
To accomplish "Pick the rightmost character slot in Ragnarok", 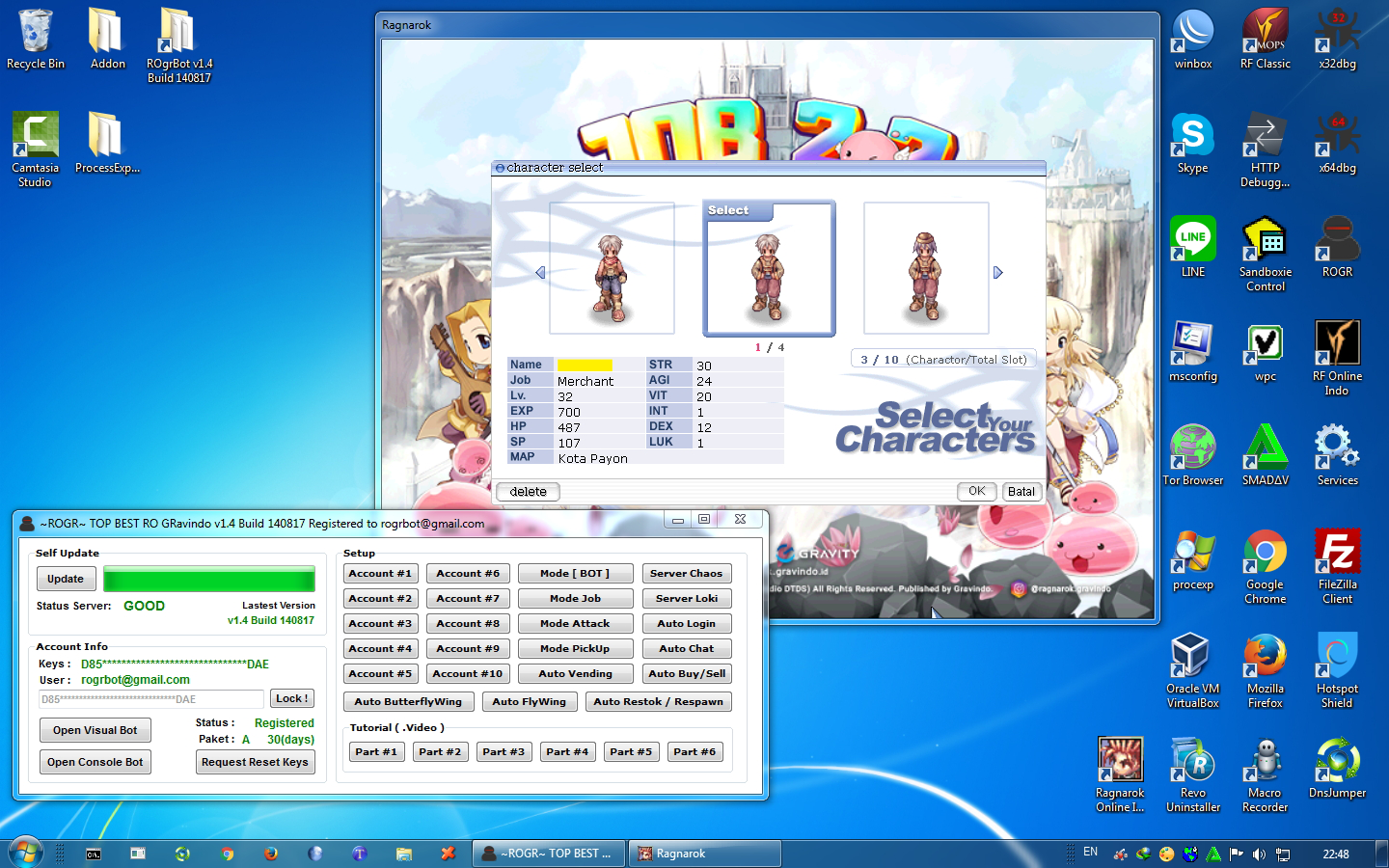I will point(926,268).
